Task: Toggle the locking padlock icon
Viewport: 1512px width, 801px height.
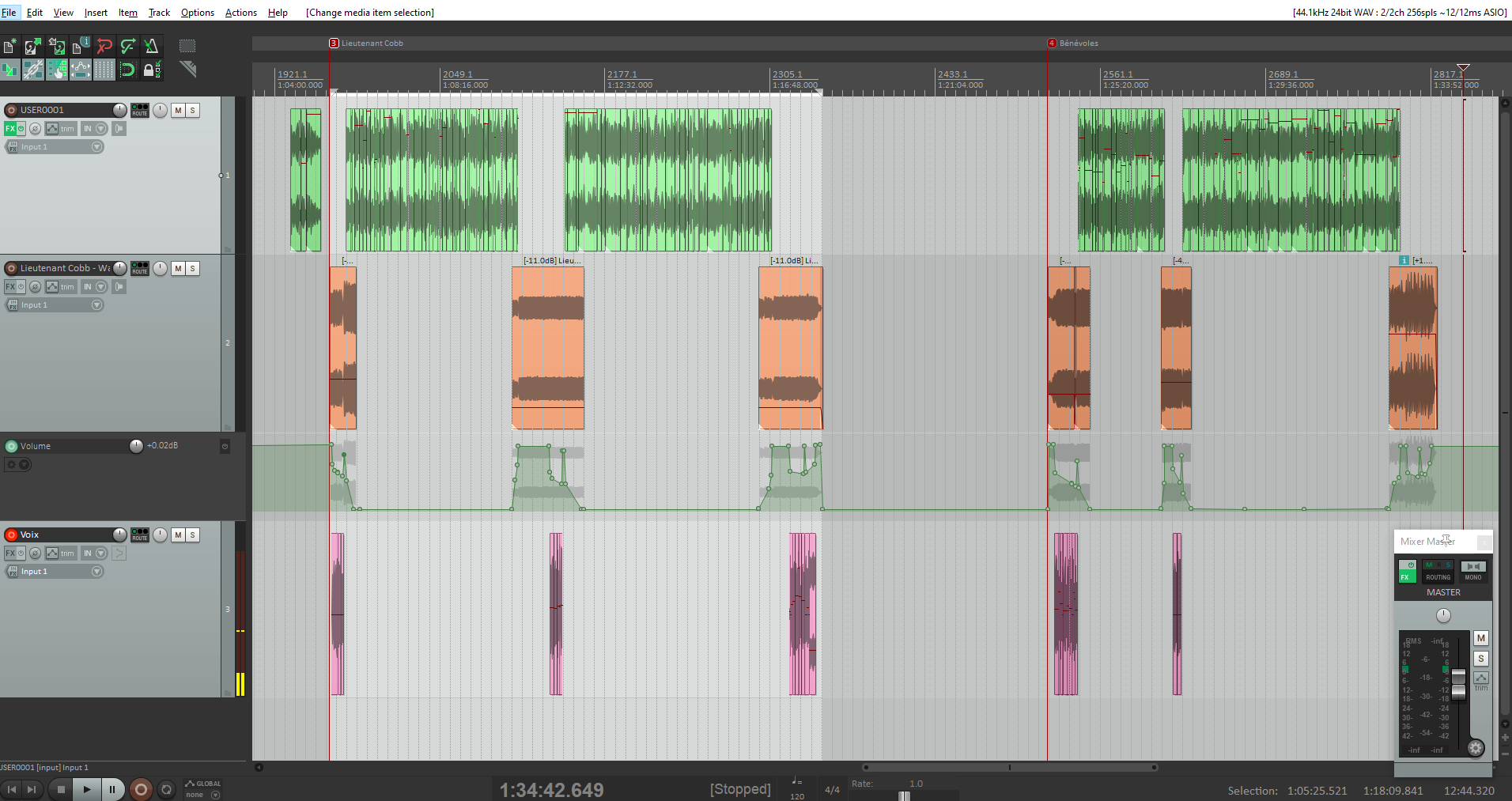Action: pyautogui.click(x=151, y=70)
